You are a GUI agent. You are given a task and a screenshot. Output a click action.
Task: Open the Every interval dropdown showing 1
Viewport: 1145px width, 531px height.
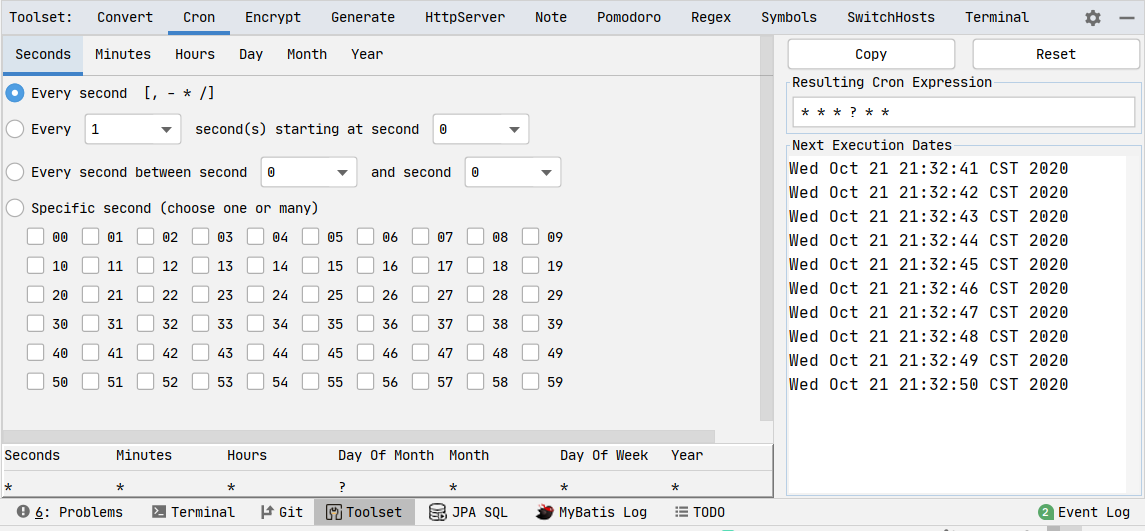pos(133,129)
